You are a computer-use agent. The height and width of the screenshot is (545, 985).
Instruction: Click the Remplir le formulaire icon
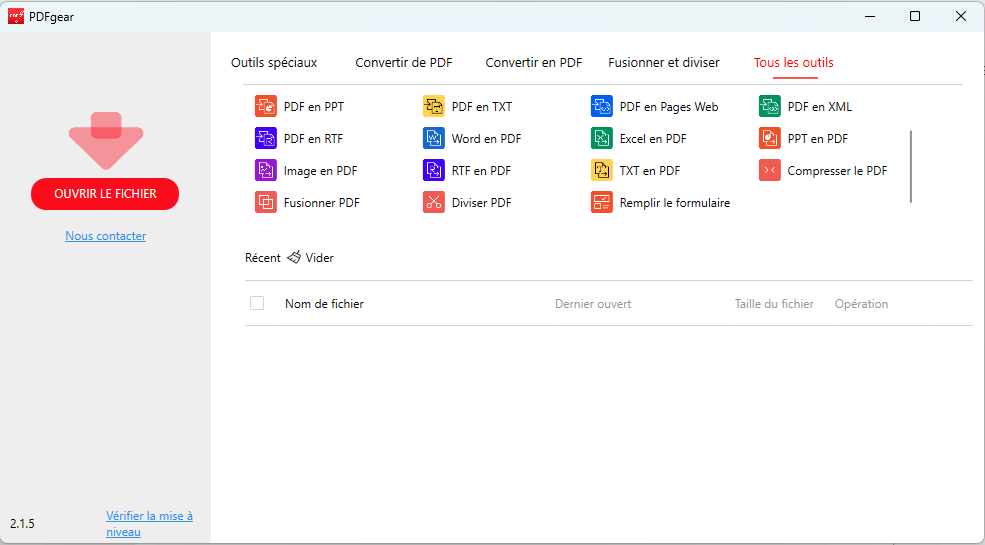click(602, 202)
